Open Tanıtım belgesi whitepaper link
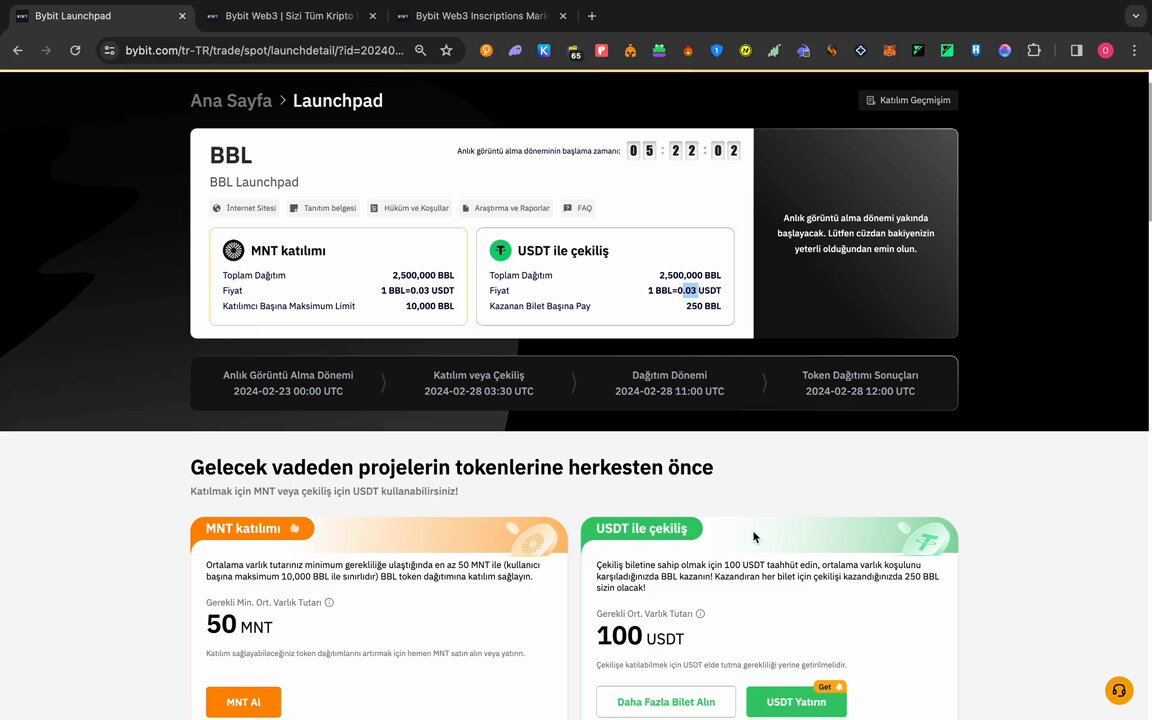This screenshot has width=1152, height=720. 323,208
